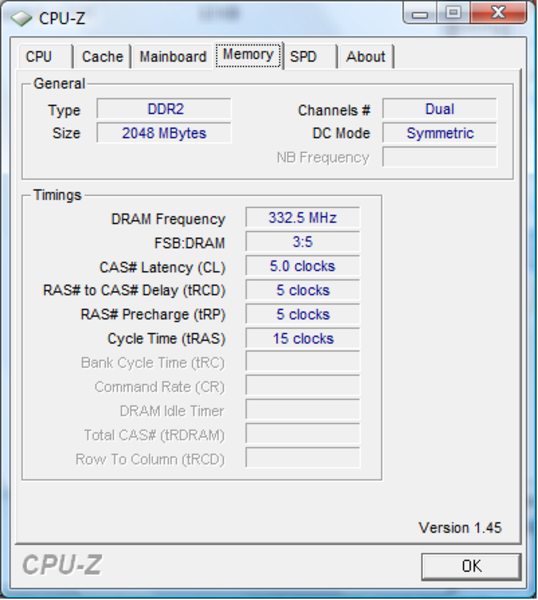The width and height of the screenshot is (538, 600).
Task: Maximize the CPU-Z window
Action: coord(453,13)
